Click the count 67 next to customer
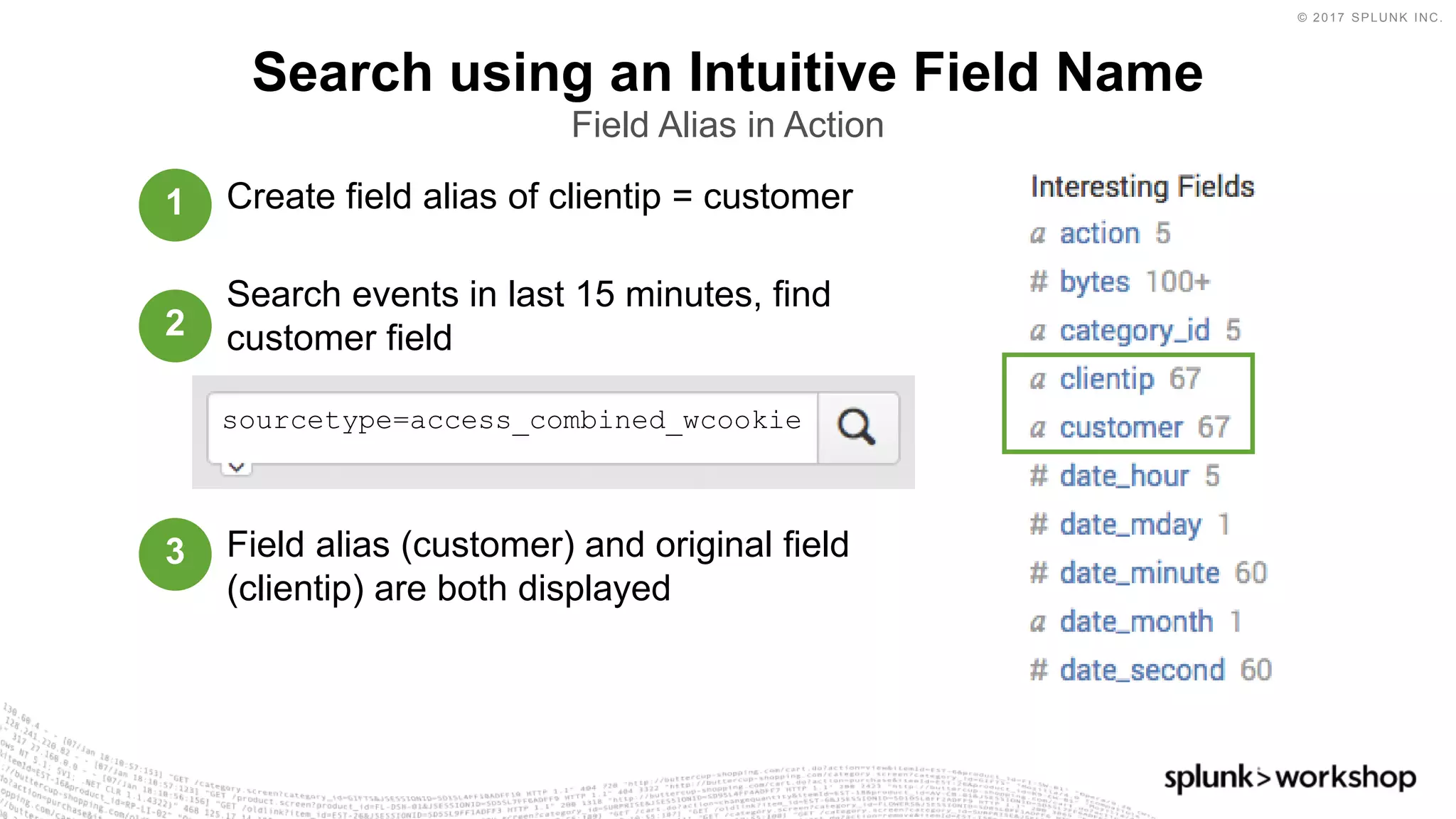The width and height of the screenshot is (1456, 819). click(1214, 427)
